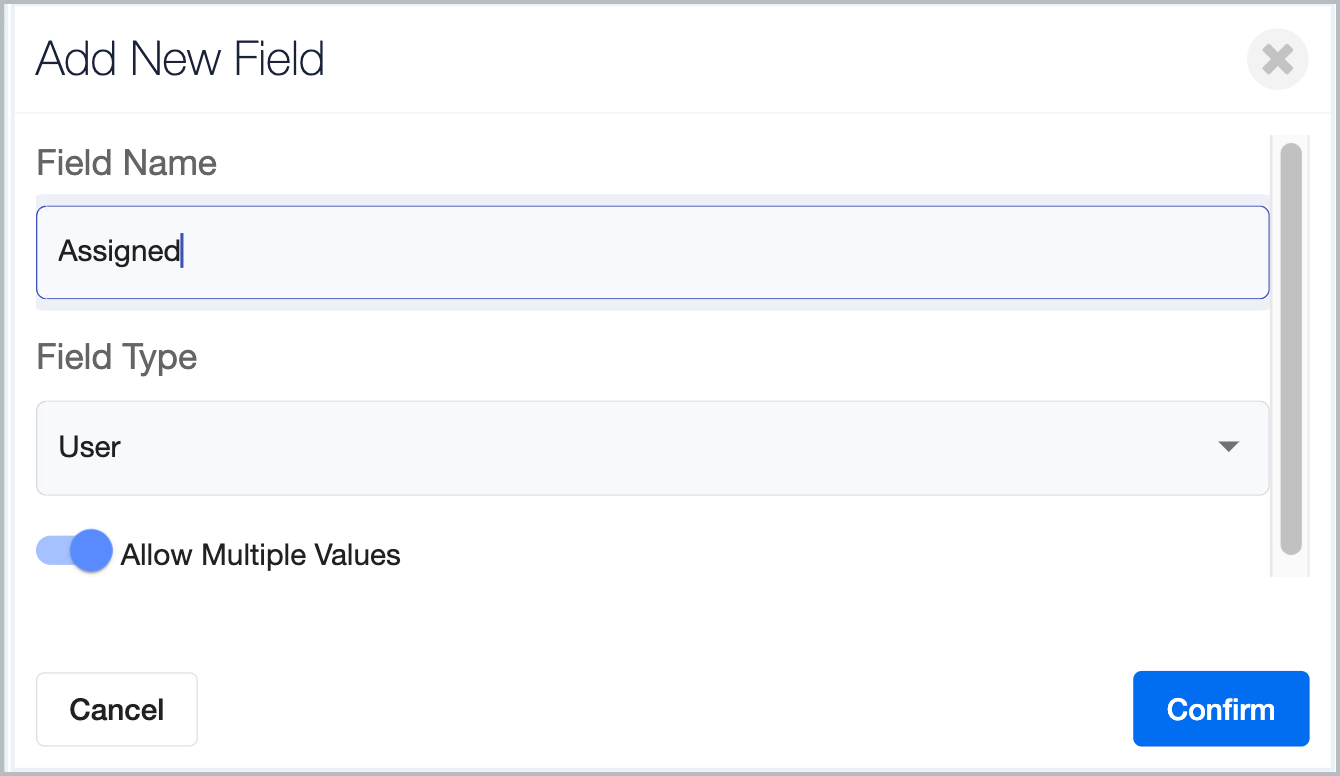Click the blue toggle knob

pyautogui.click(x=92, y=551)
